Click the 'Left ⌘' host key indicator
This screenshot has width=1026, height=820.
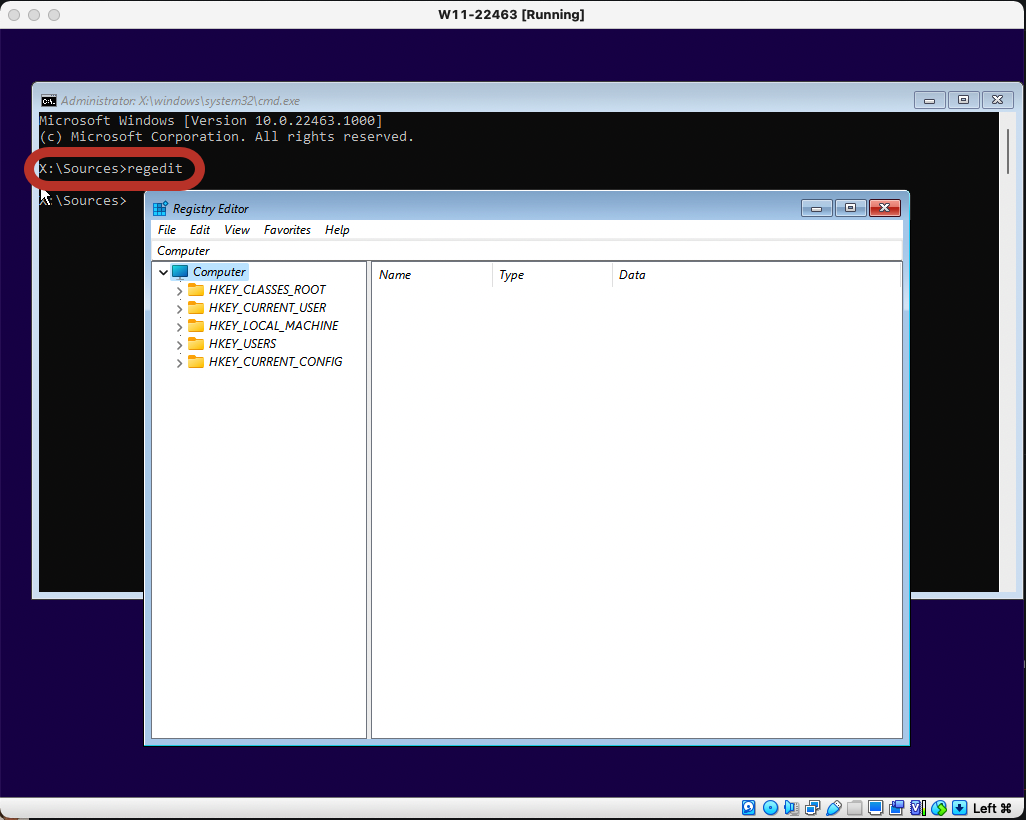click(x=992, y=808)
